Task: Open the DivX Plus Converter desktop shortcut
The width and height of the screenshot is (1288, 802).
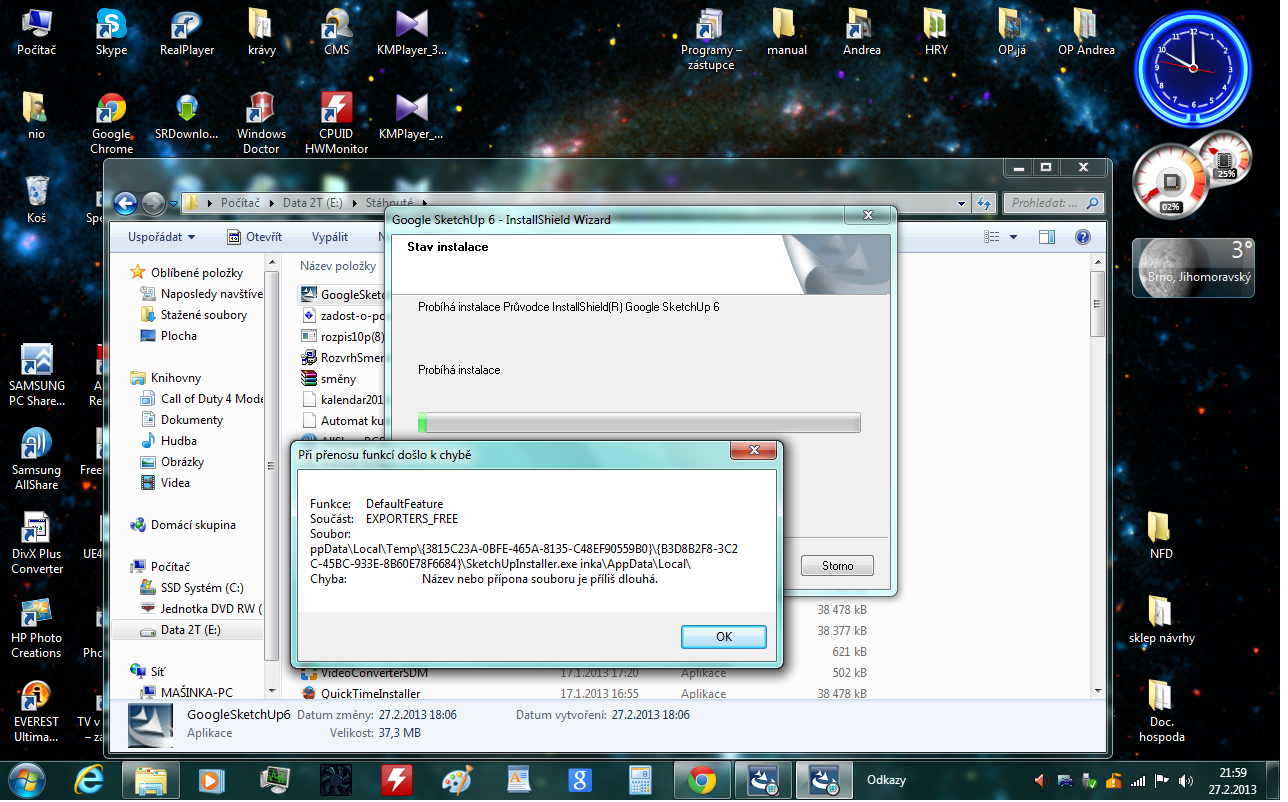Action: [x=36, y=543]
